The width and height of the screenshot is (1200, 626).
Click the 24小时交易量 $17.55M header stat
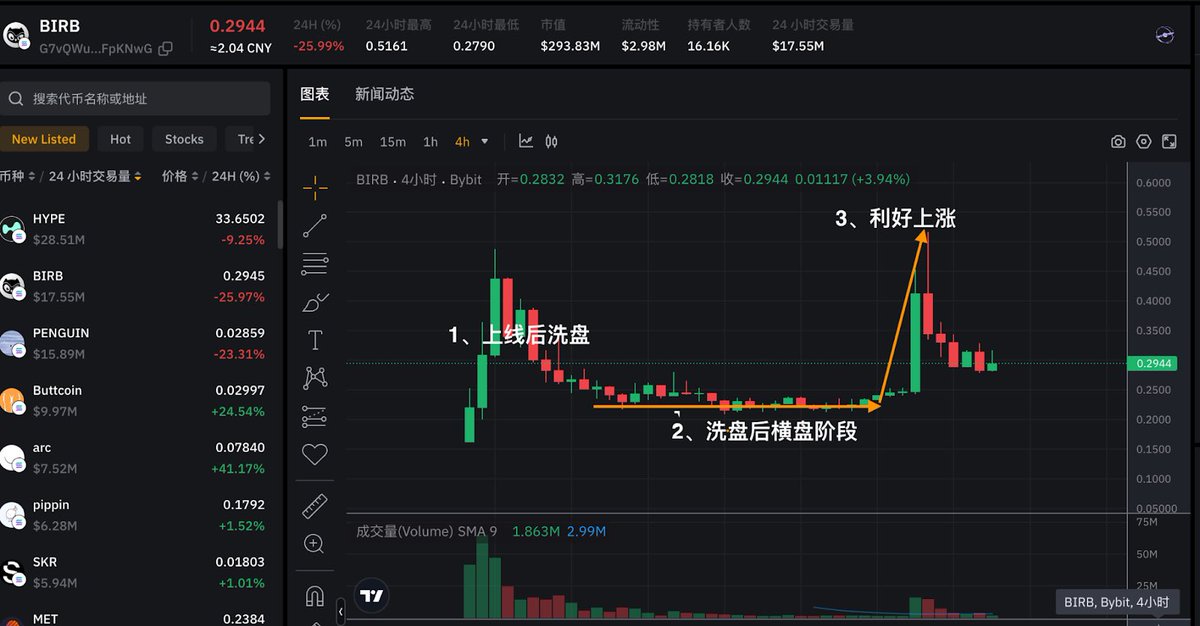[x=813, y=35]
